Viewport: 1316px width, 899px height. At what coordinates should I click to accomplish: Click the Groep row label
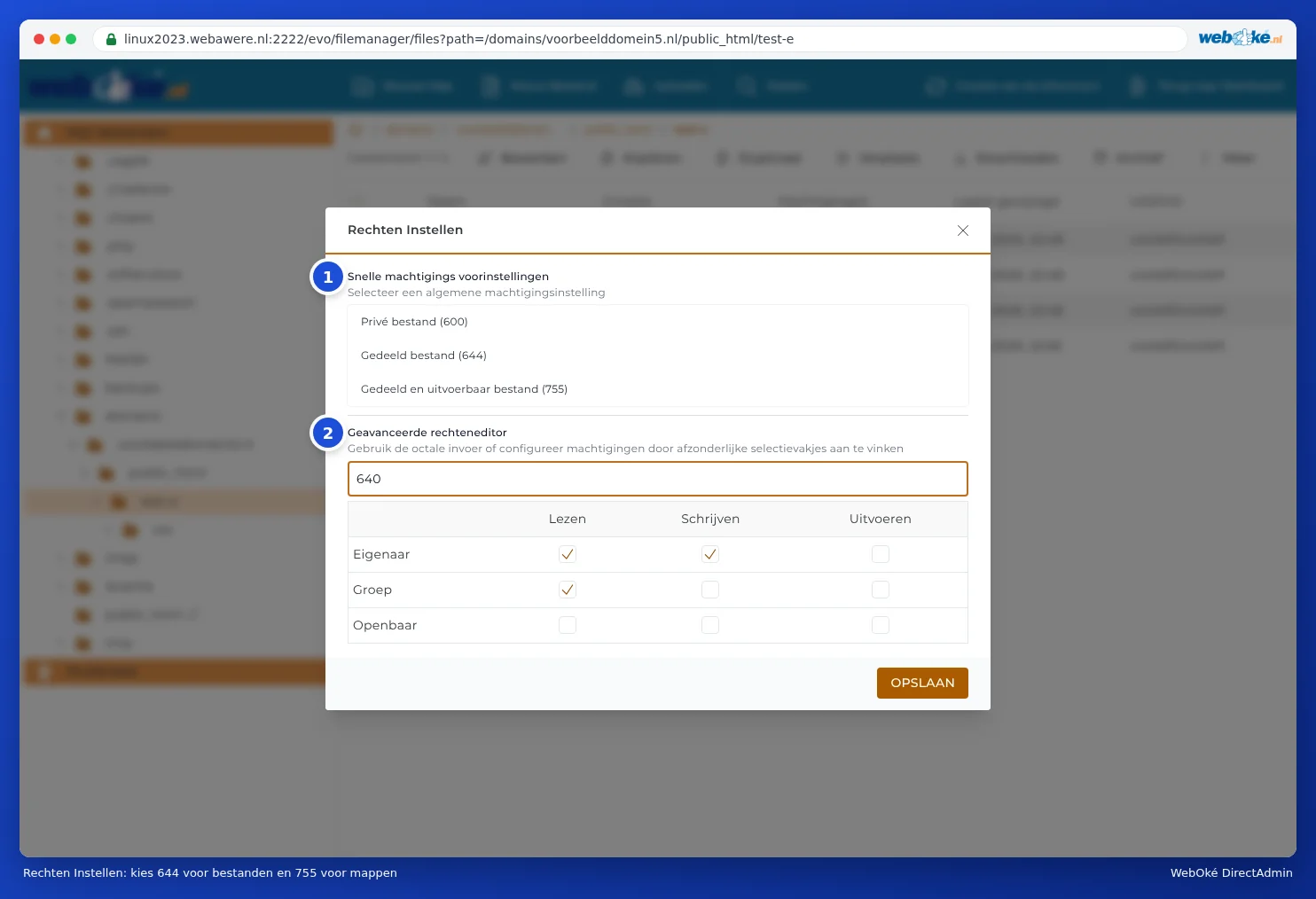pos(372,590)
